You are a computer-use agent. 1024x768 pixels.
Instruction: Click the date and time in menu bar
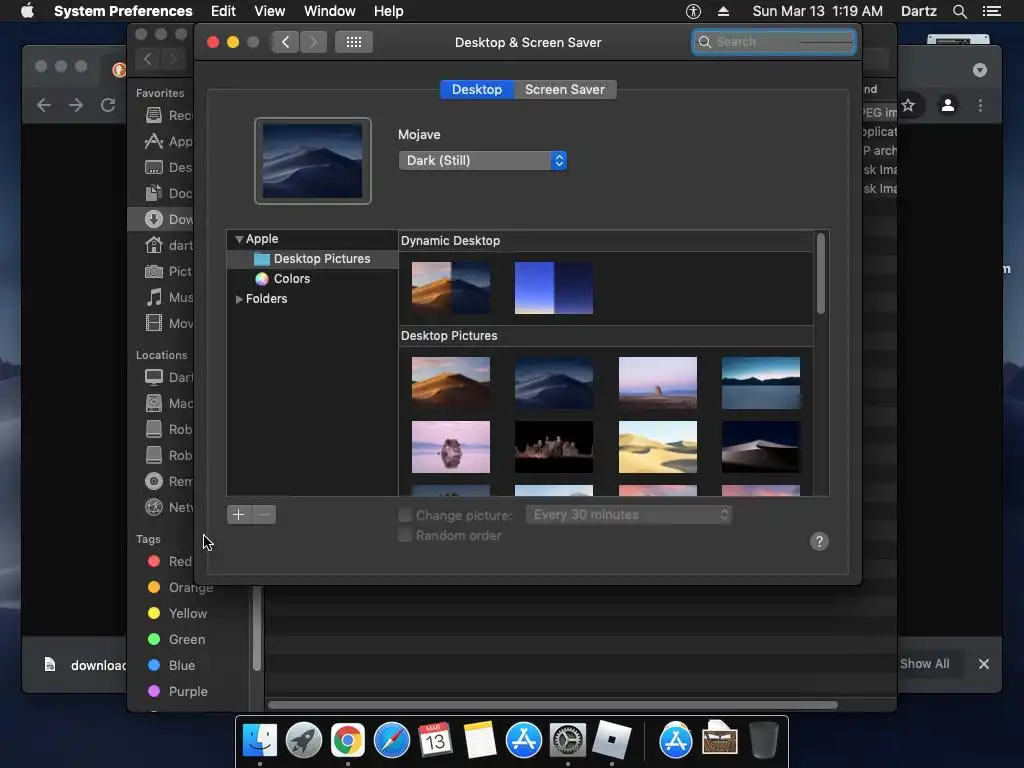(817, 11)
